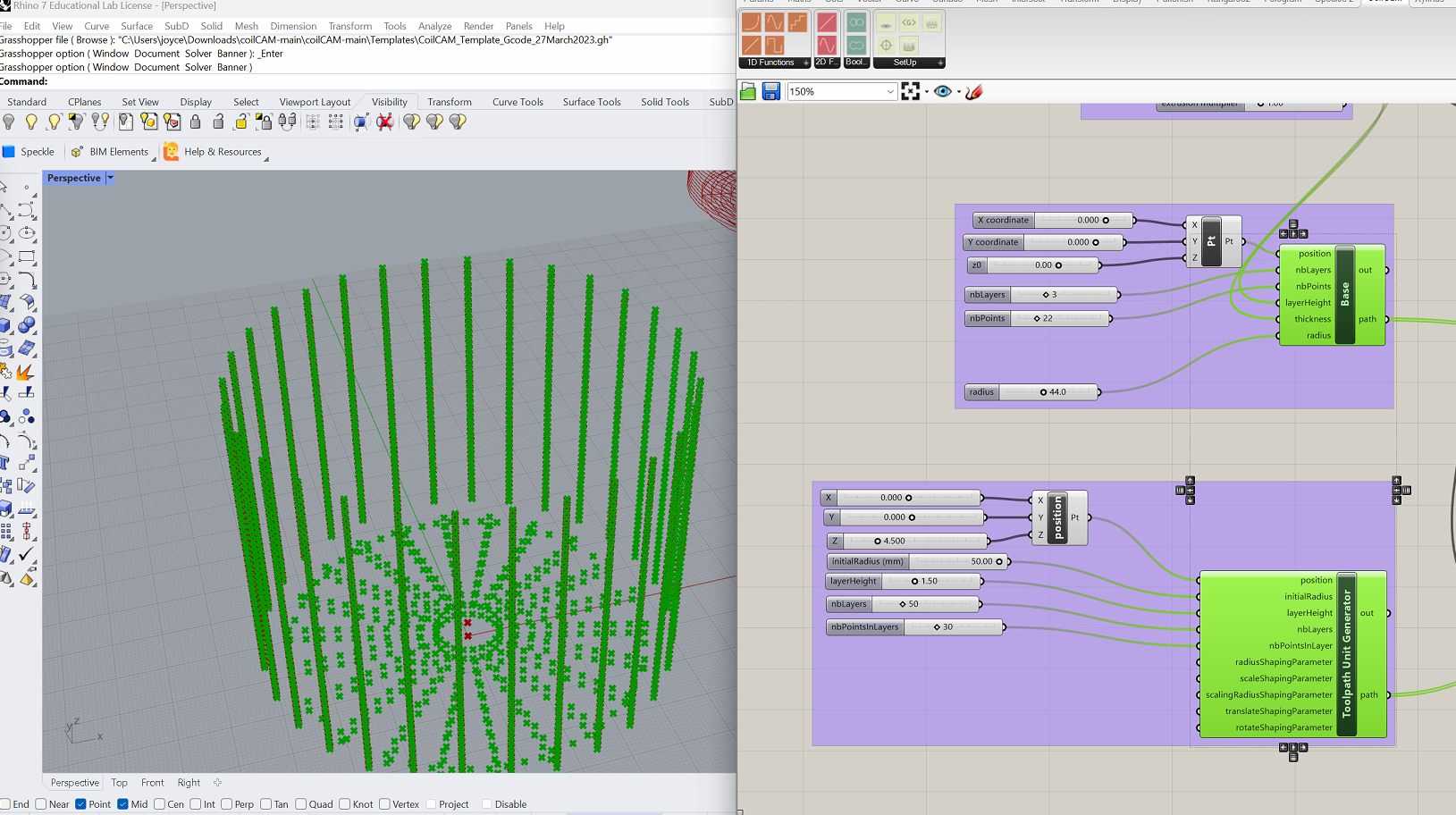Image resolution: width=1456 pixels, height=815 pixels.
Task: Click the preview eye icon
Action: coord(943,91)
